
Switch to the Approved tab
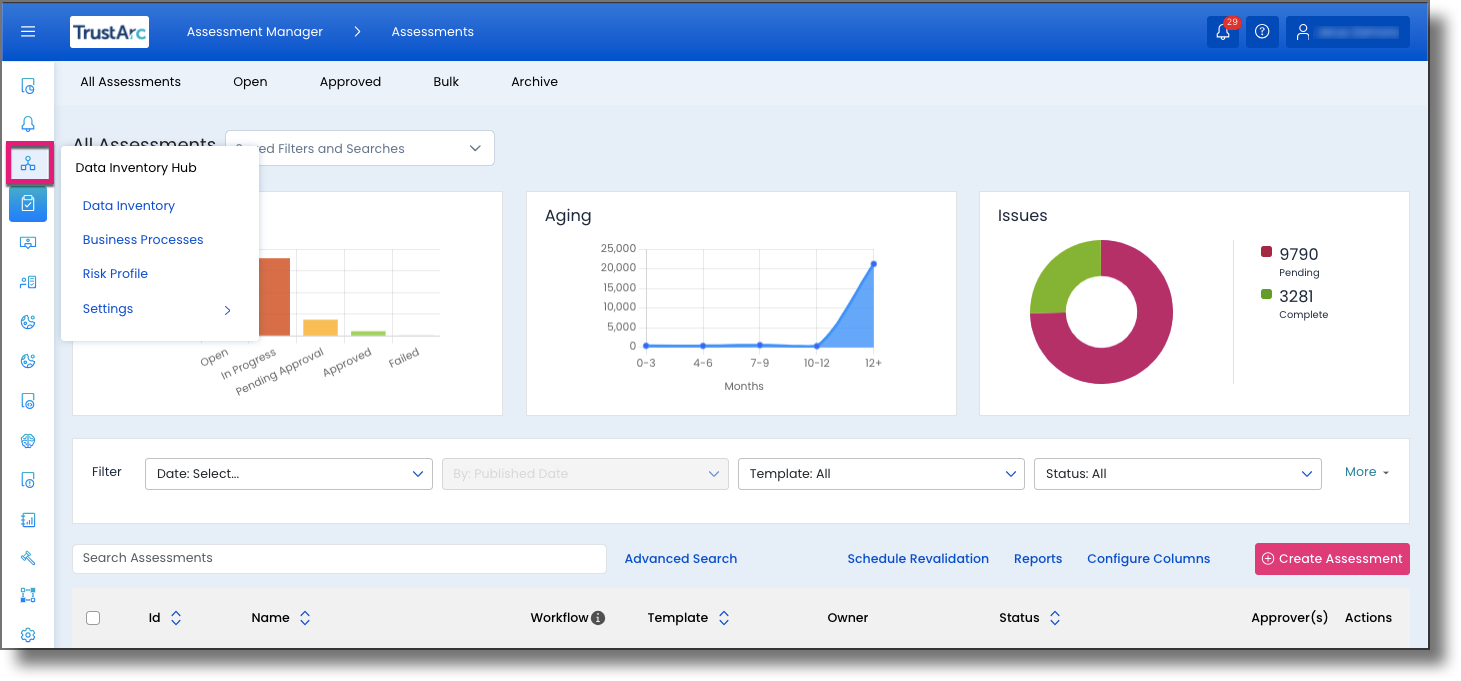pyautogui.click(x=350, y=82)
